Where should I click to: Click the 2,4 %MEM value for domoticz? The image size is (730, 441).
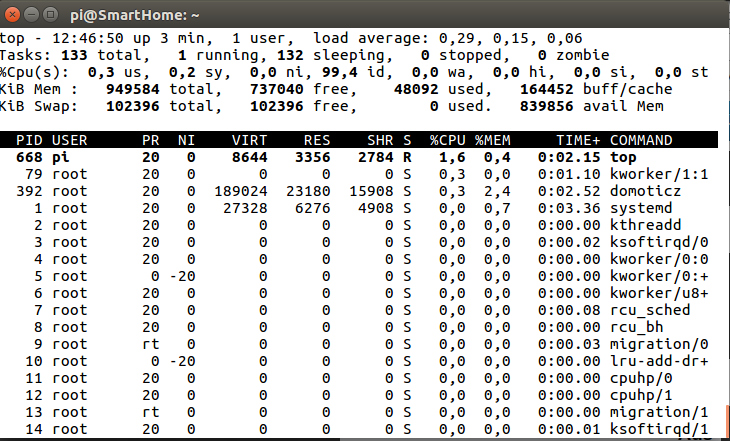click(497, 191)
